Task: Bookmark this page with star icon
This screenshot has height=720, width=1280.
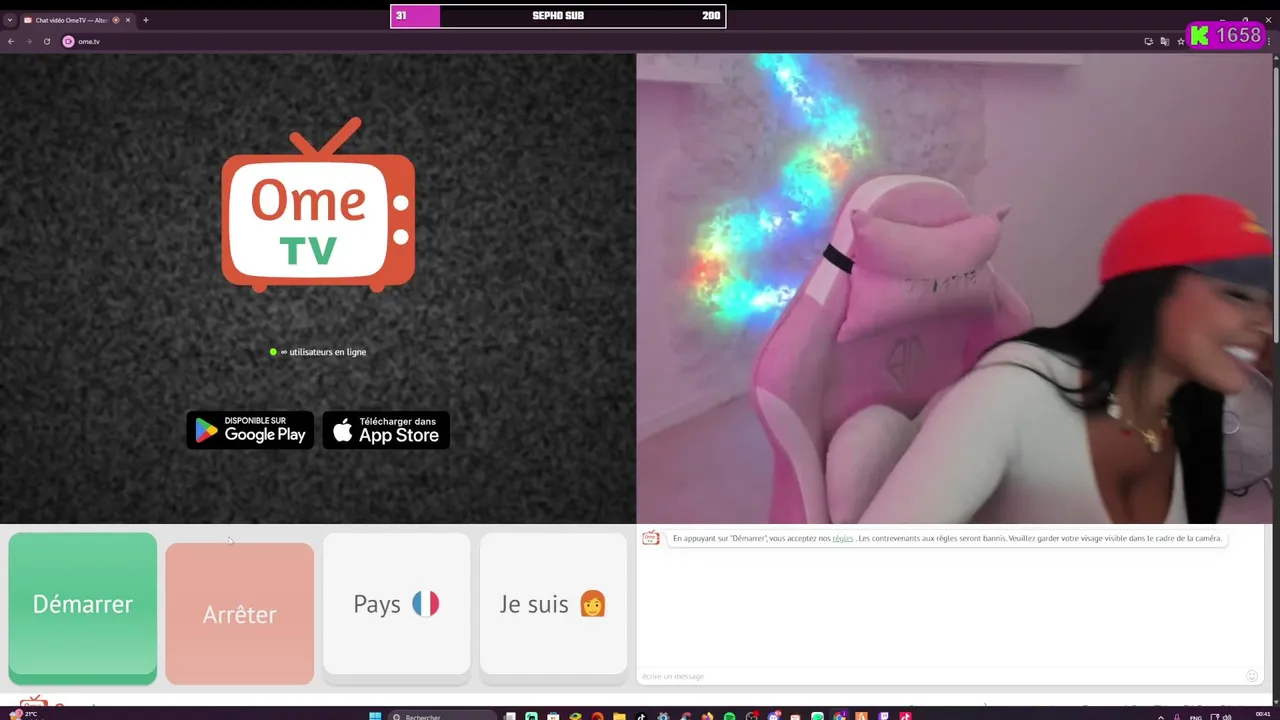Action: pyautogui.click(x=1181, y=41)
